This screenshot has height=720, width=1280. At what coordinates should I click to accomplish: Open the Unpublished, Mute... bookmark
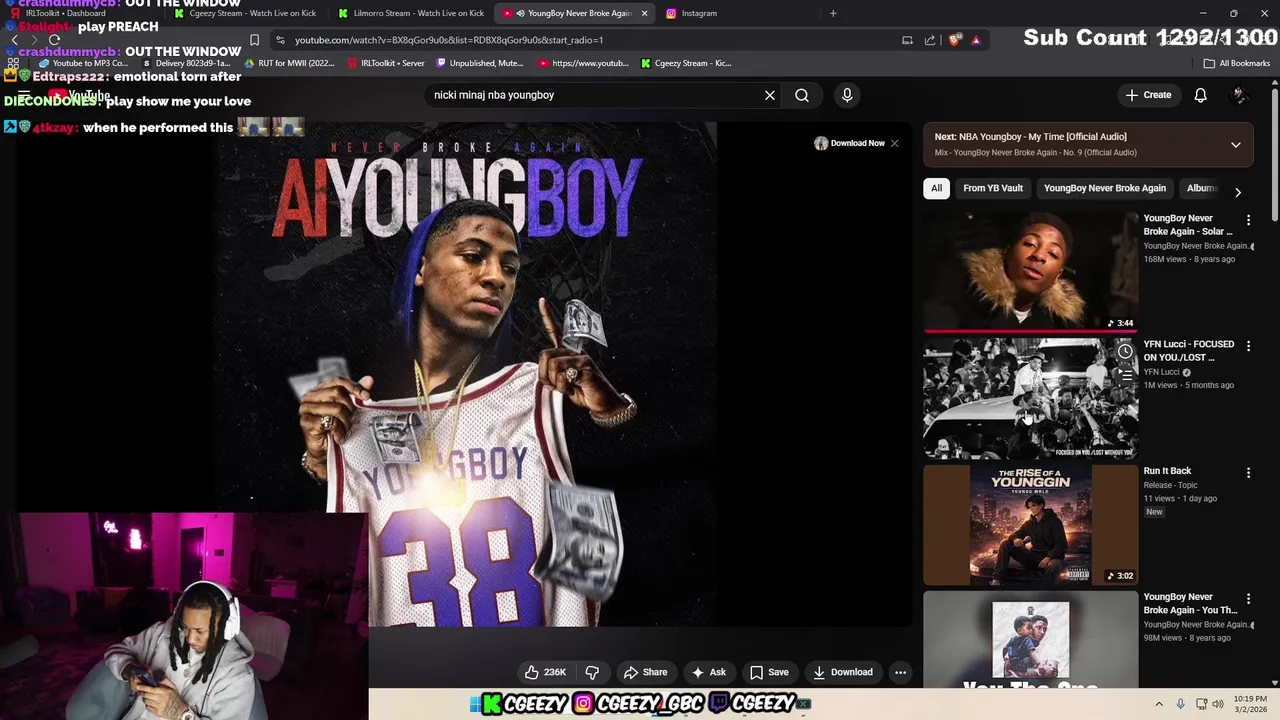point(479,63)
